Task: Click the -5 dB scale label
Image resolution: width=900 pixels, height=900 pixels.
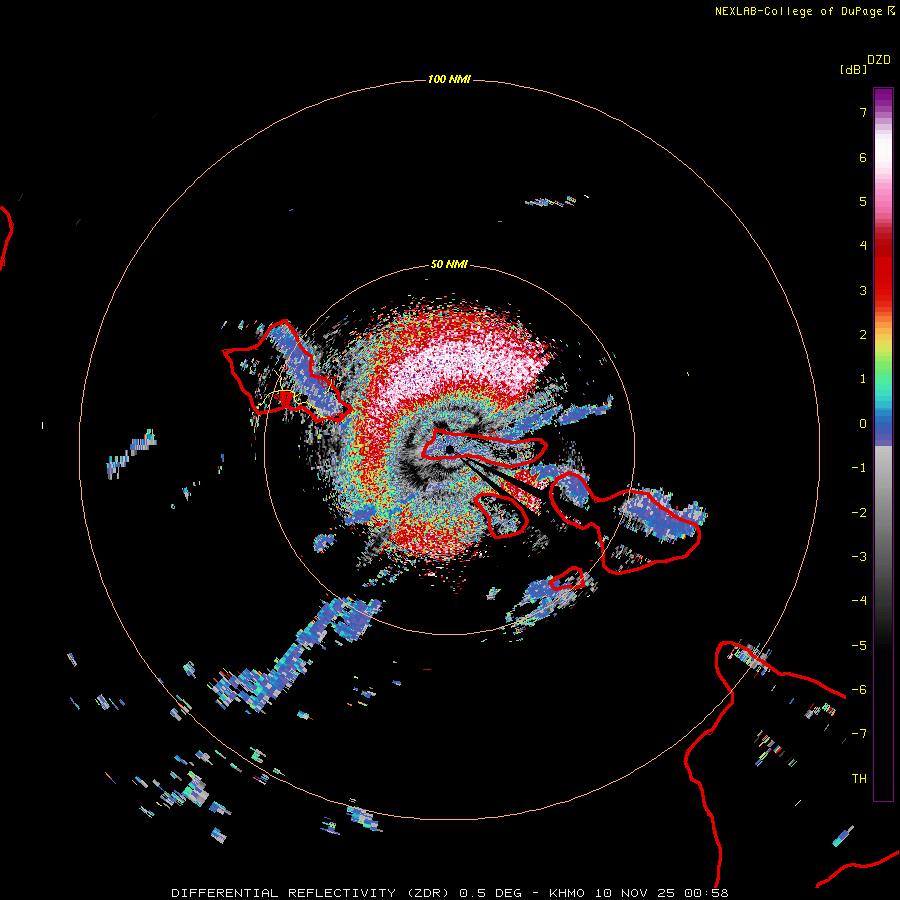Action: [859, 646]
